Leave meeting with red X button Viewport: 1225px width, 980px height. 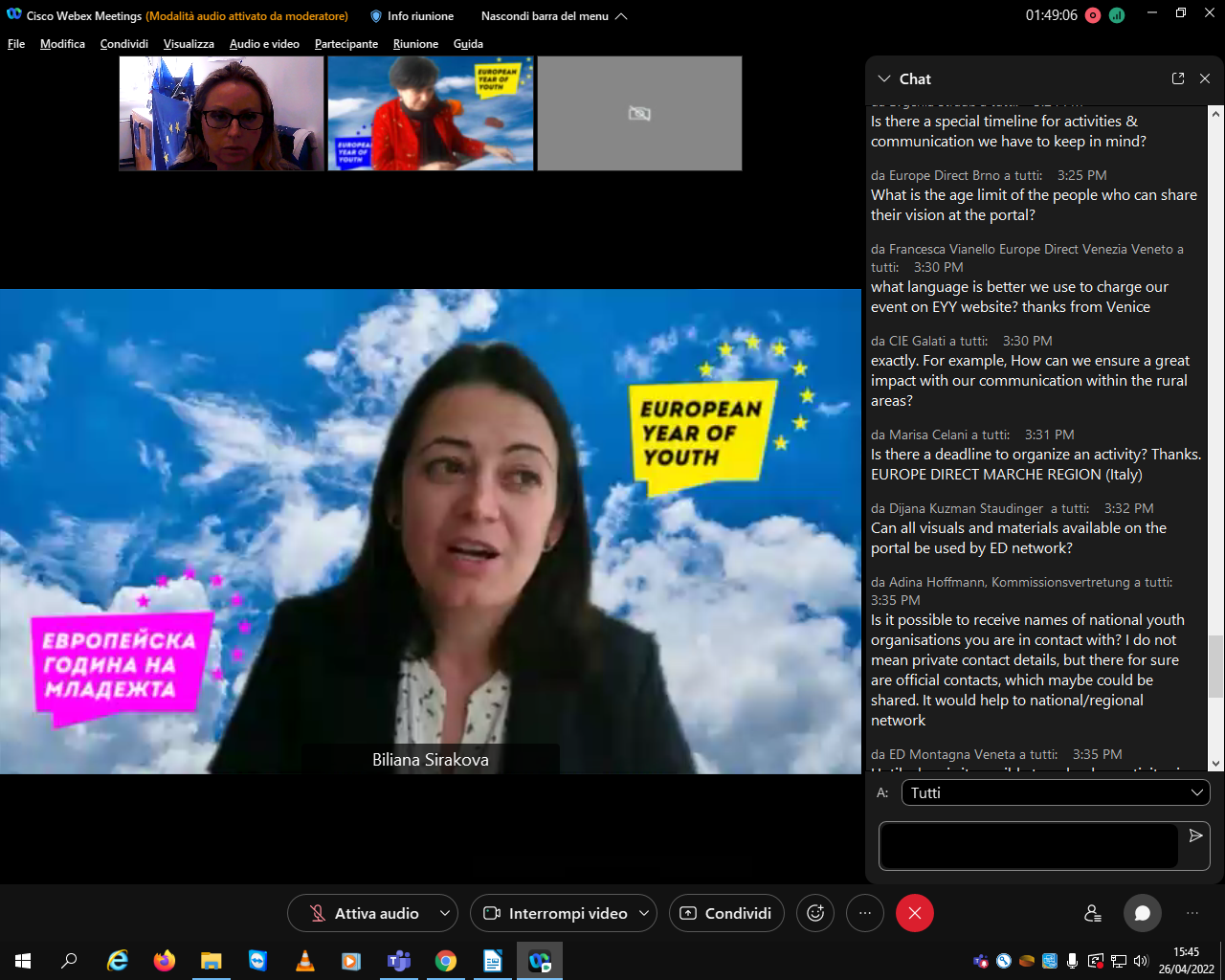pyautogui.click(x=915, y=913)
